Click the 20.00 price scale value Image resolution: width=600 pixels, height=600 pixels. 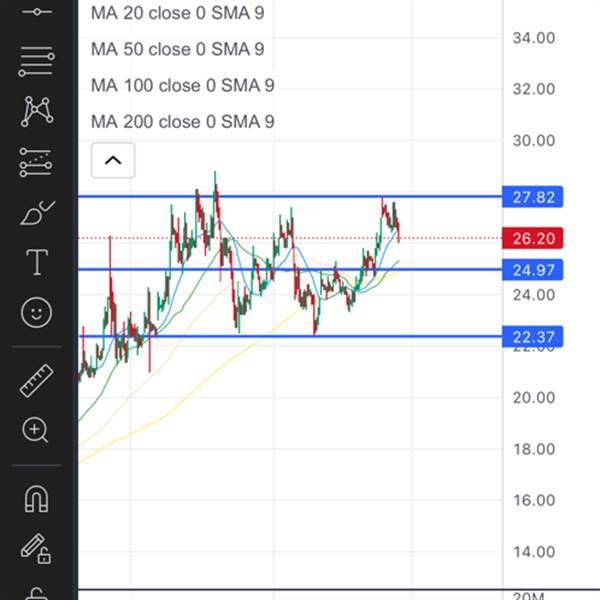534,398
